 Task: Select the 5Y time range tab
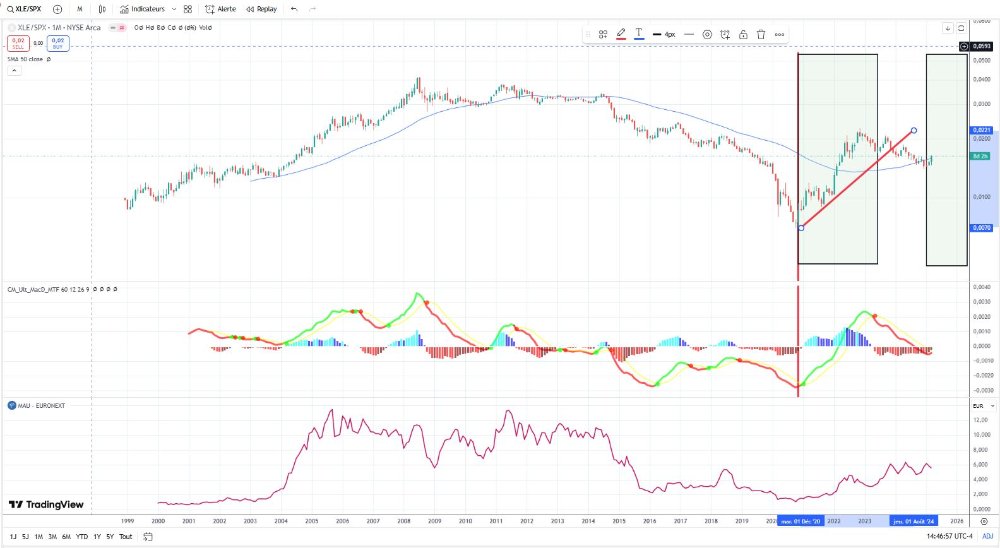click(109, 536)
